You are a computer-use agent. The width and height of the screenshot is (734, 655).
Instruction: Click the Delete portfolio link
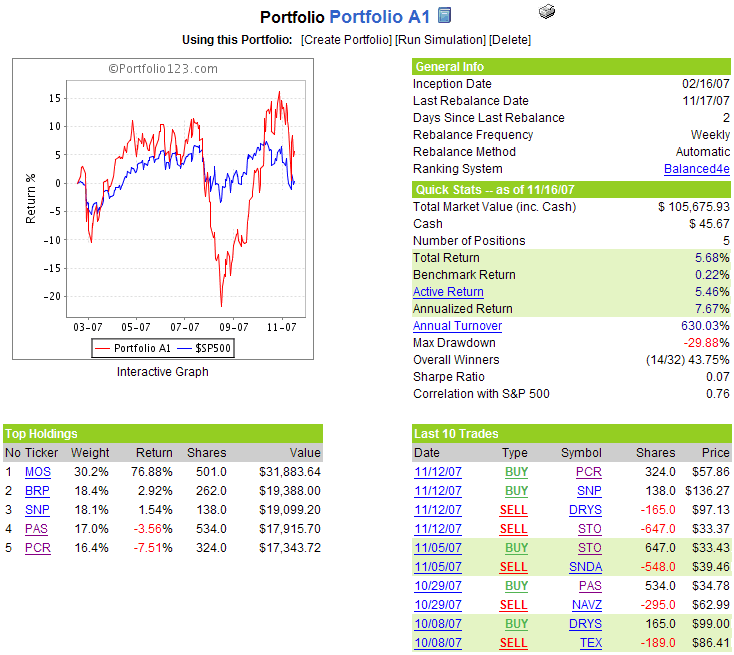tap(510, 40)
